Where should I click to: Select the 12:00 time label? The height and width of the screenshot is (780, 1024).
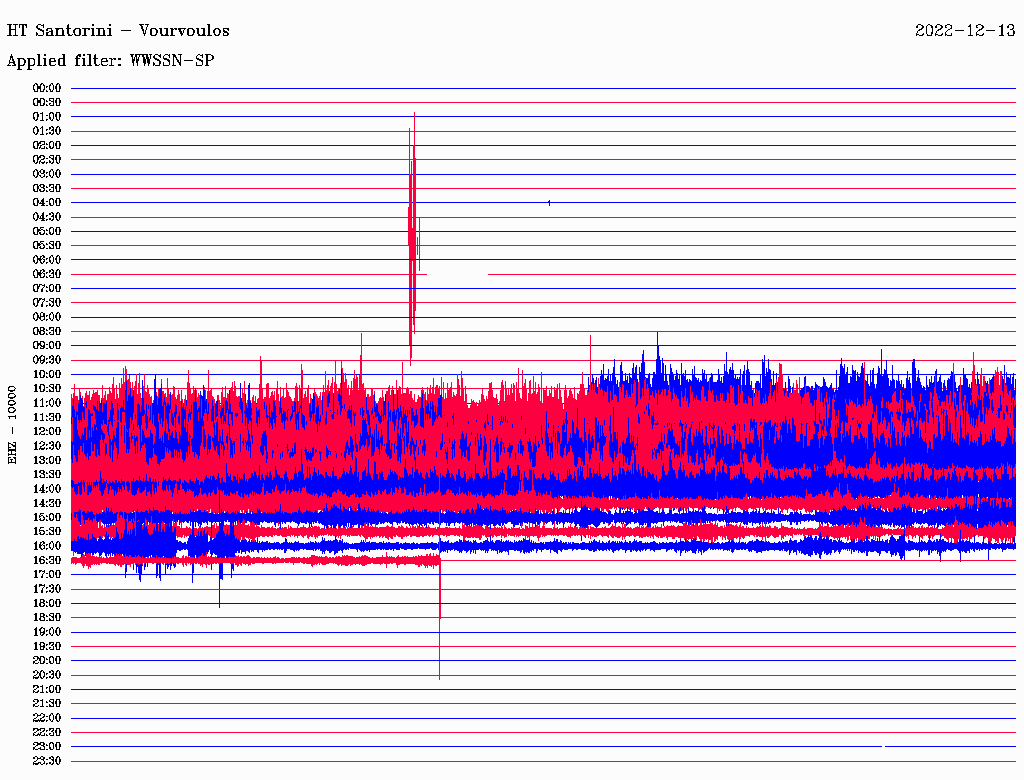[x=47, y=431]
